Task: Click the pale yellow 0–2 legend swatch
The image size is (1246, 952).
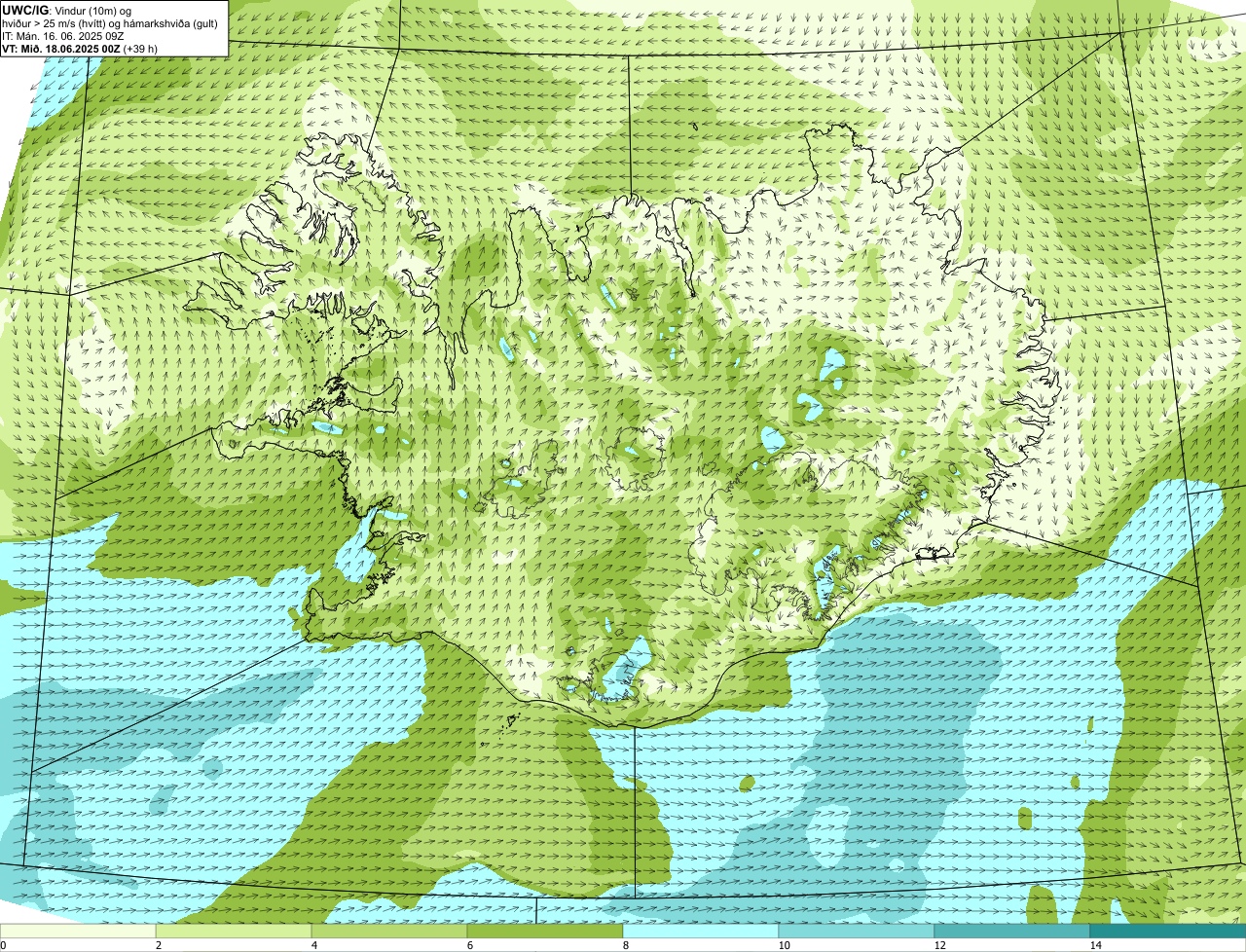Action: pyautogui.click(x=78, y=931)
